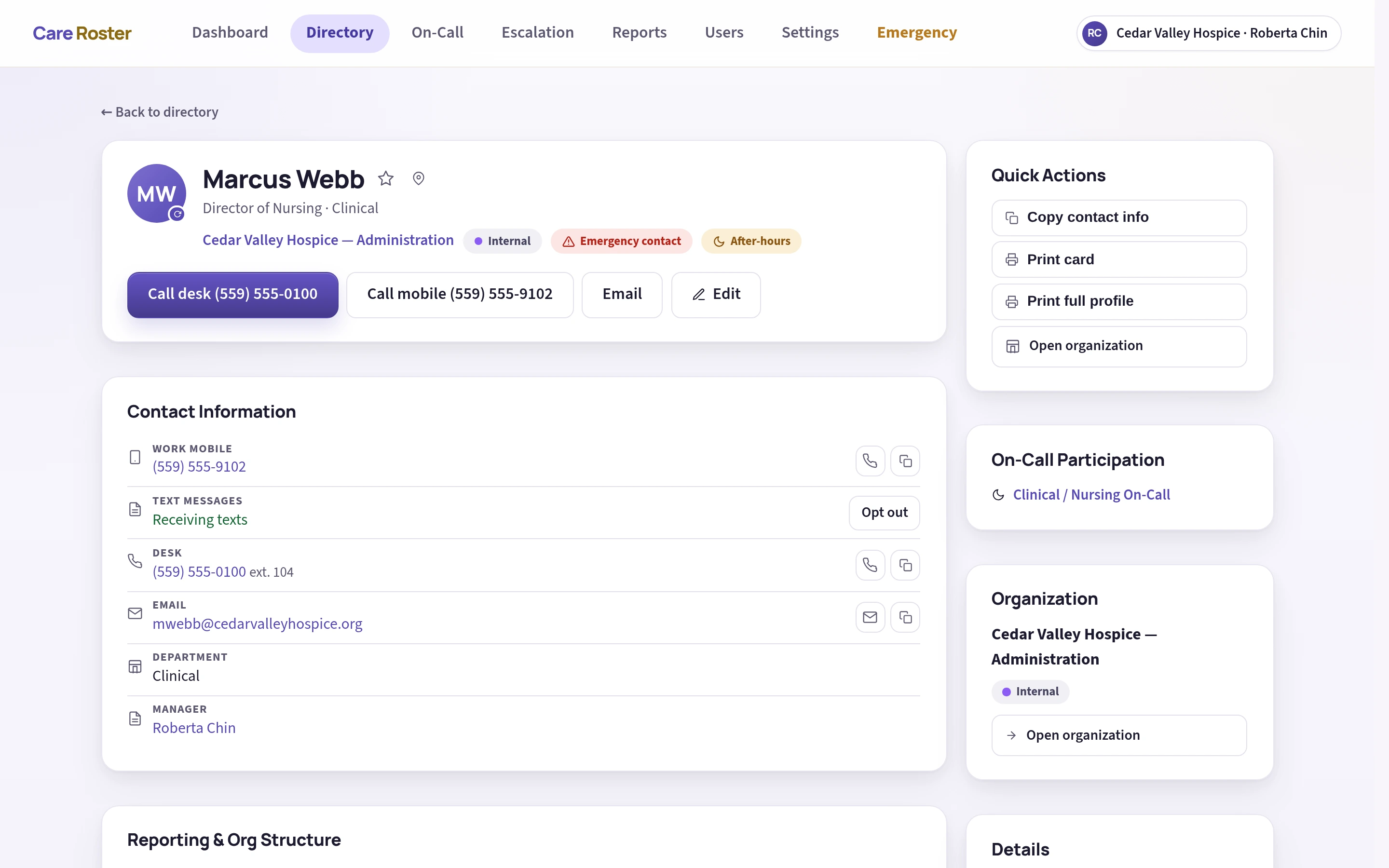The width and height of the screenshot is (1389, 868).
Task: Open the Settings tab
Action: [810, 33]
